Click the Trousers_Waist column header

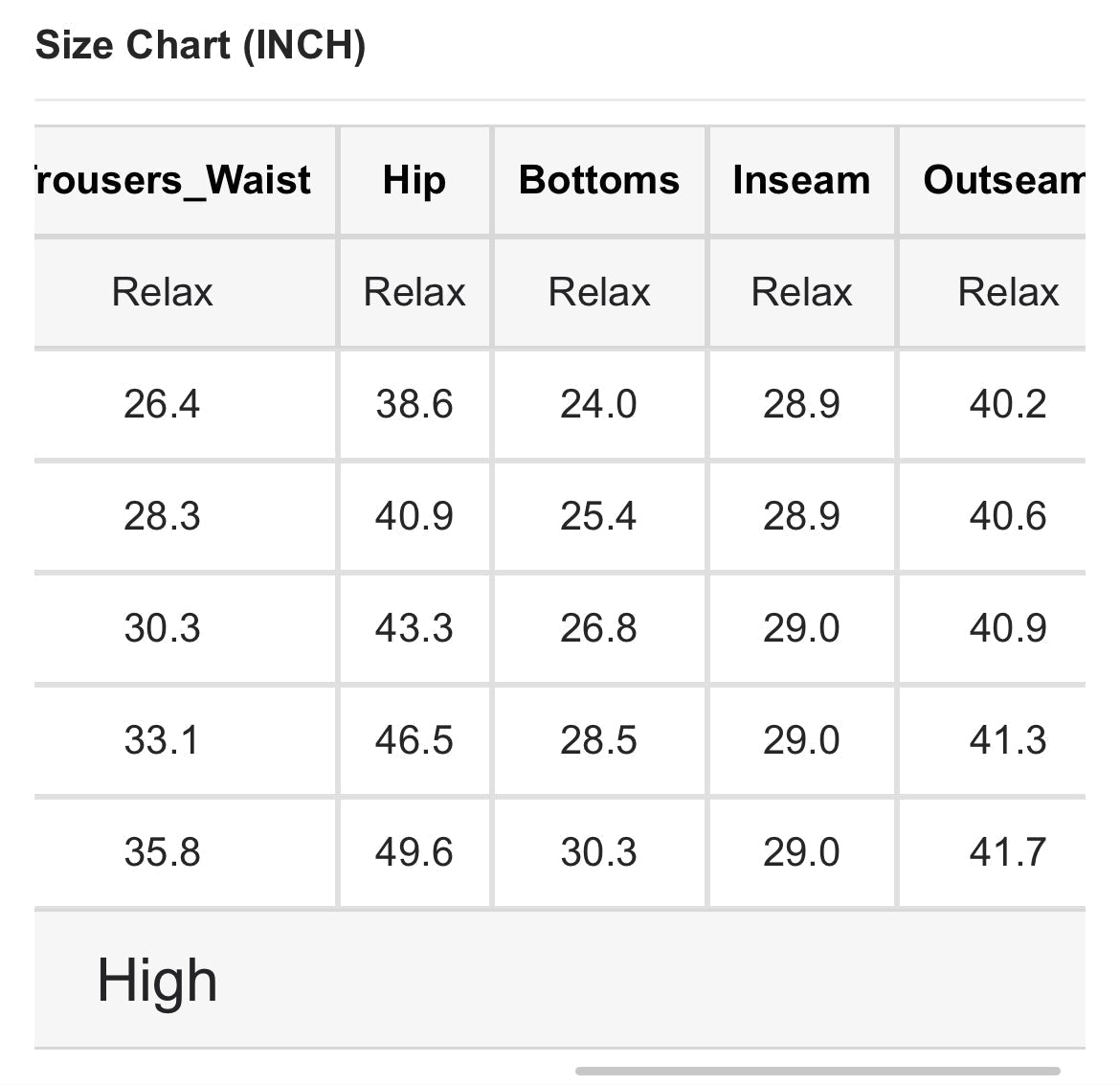coord(168,180)
